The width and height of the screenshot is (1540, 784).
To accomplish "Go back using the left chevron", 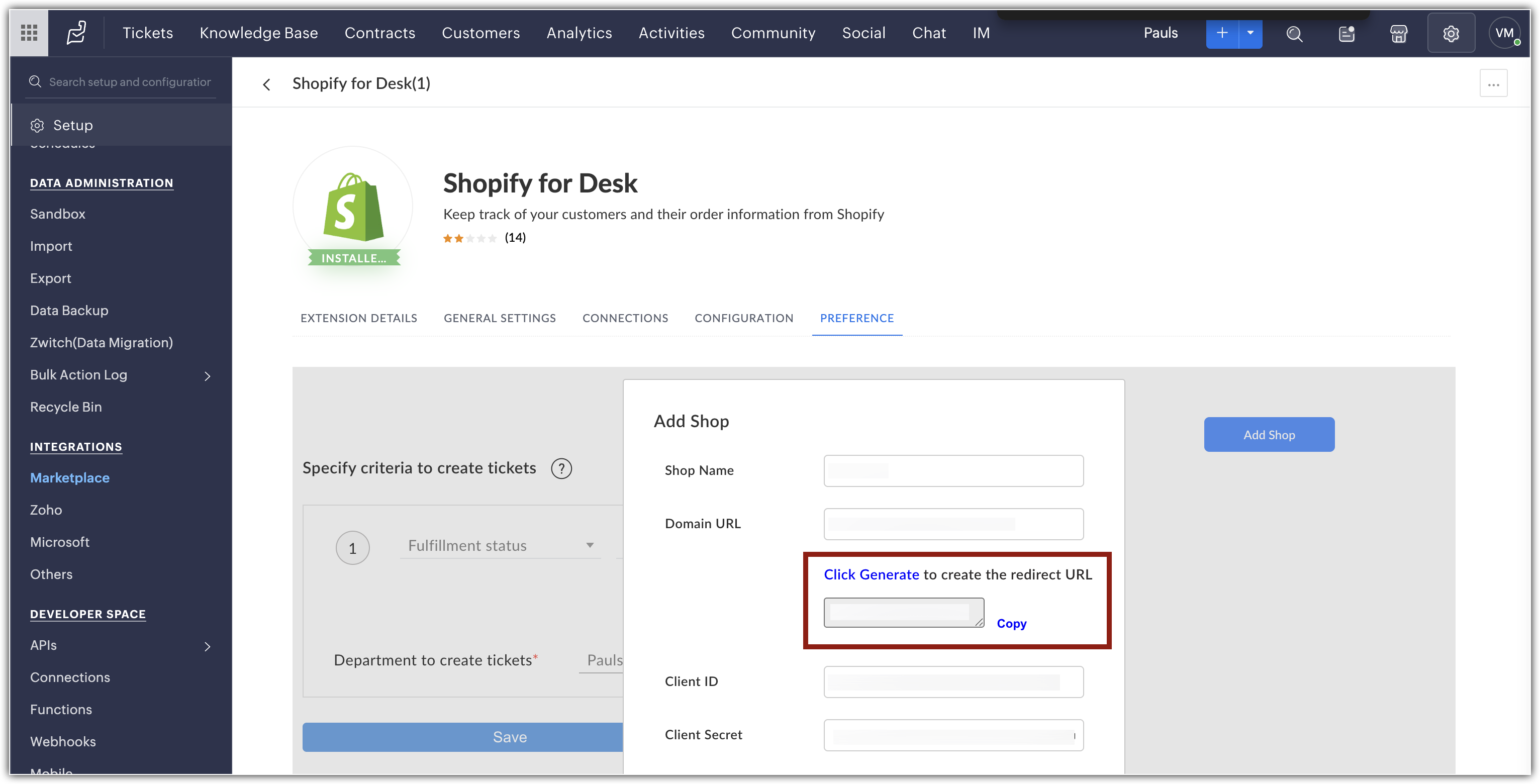I will click(266, 84).
